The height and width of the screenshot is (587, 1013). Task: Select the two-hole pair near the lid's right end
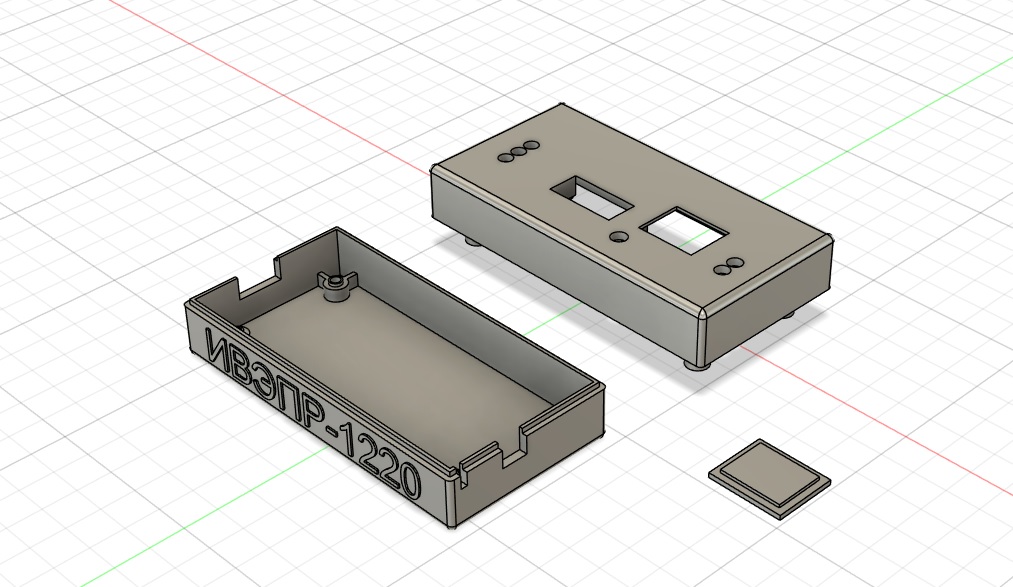click(x=728, y=266)
